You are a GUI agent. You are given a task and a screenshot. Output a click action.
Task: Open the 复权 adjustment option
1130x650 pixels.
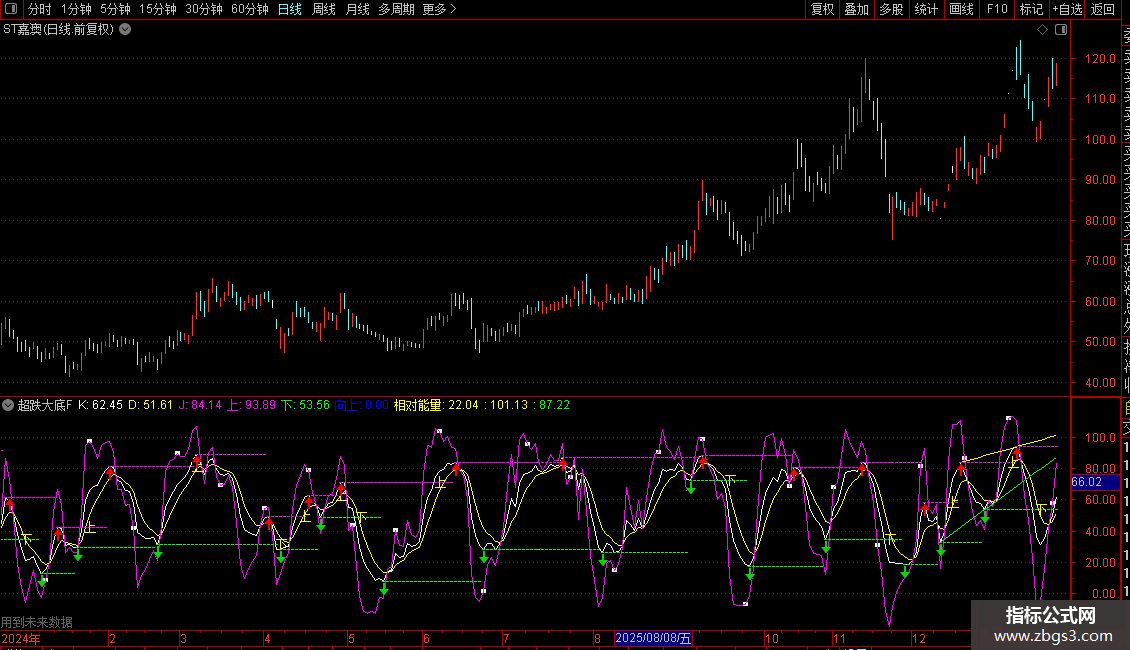[822, 9]
